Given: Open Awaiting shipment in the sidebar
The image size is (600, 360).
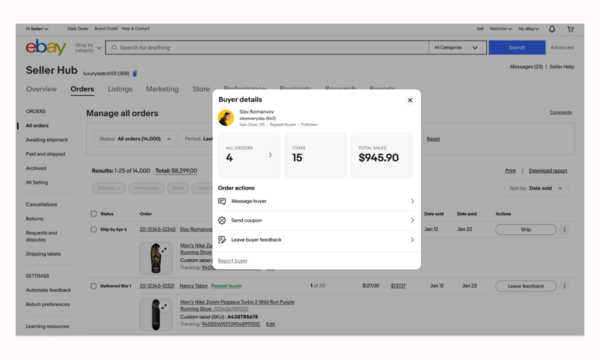Looking at the screenshot, I should pos(47,140).
